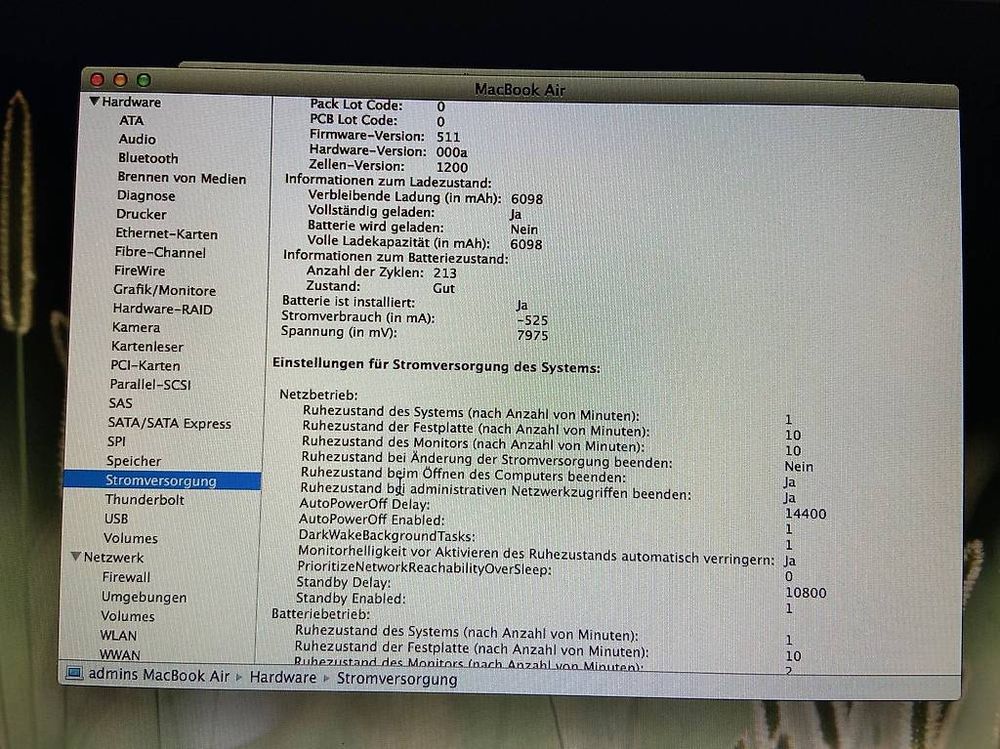
Task: Click Hardware header label in sidebar
Action: tap(131, 101)
